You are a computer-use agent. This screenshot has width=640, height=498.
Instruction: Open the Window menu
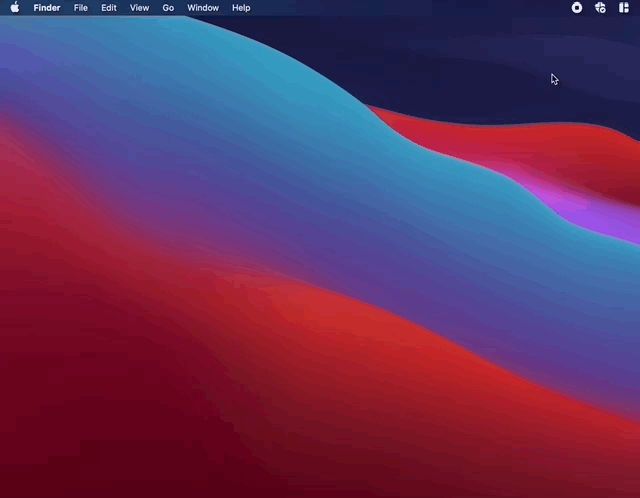(x=203, y=8)
